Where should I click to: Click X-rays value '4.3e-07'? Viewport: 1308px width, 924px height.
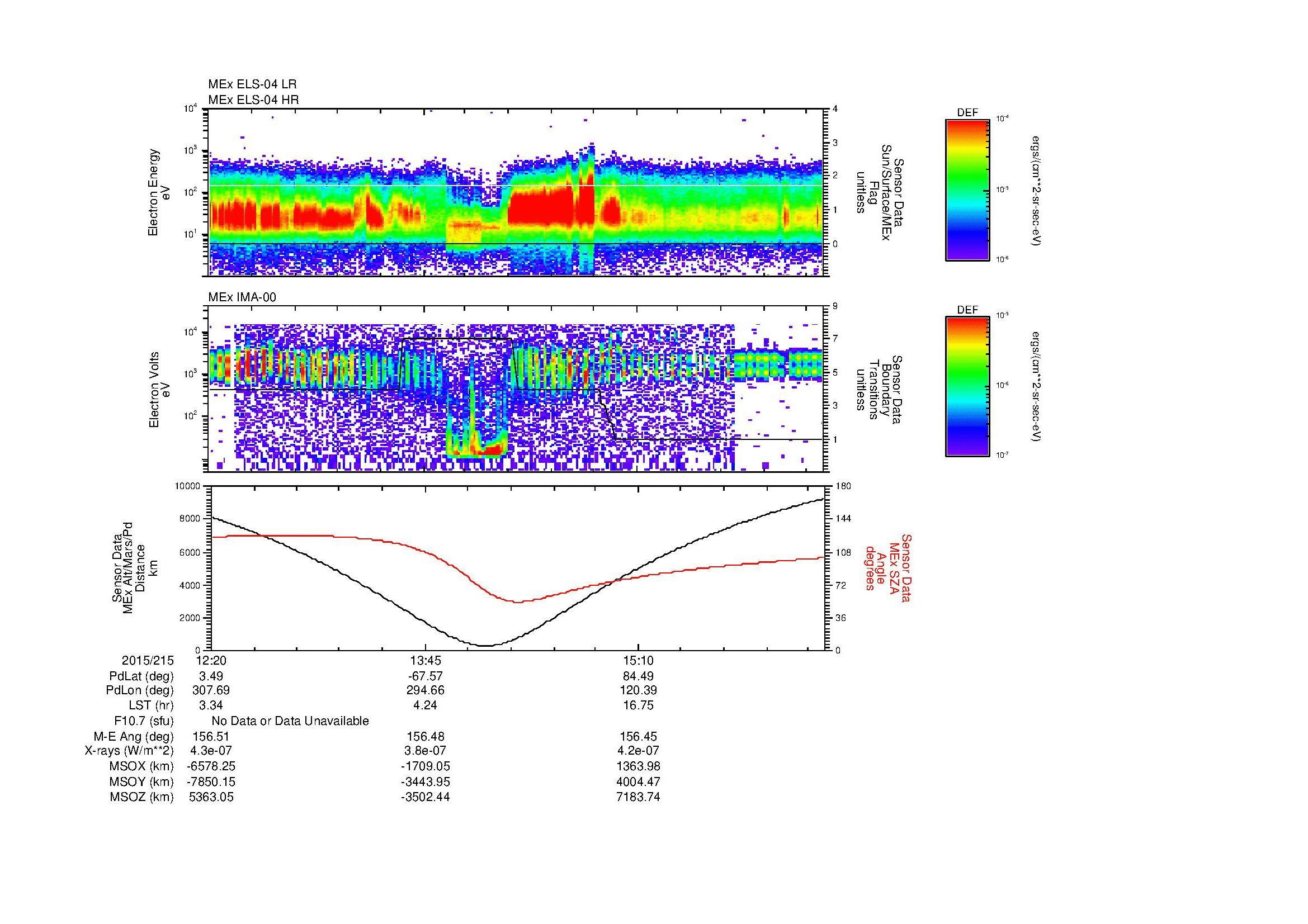(x=211, y=751)
